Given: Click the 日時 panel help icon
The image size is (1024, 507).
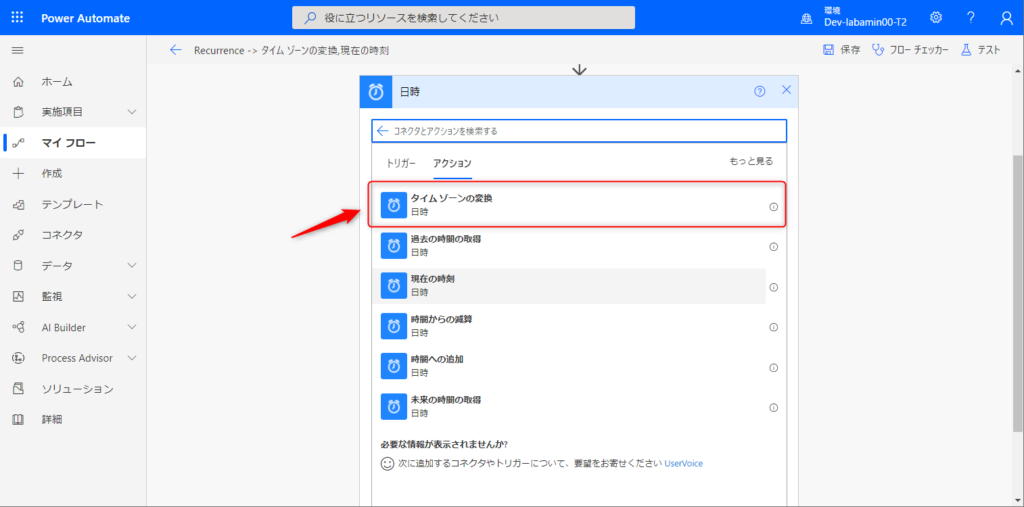Looking at the screenshot, I should (x=760, y=91).
